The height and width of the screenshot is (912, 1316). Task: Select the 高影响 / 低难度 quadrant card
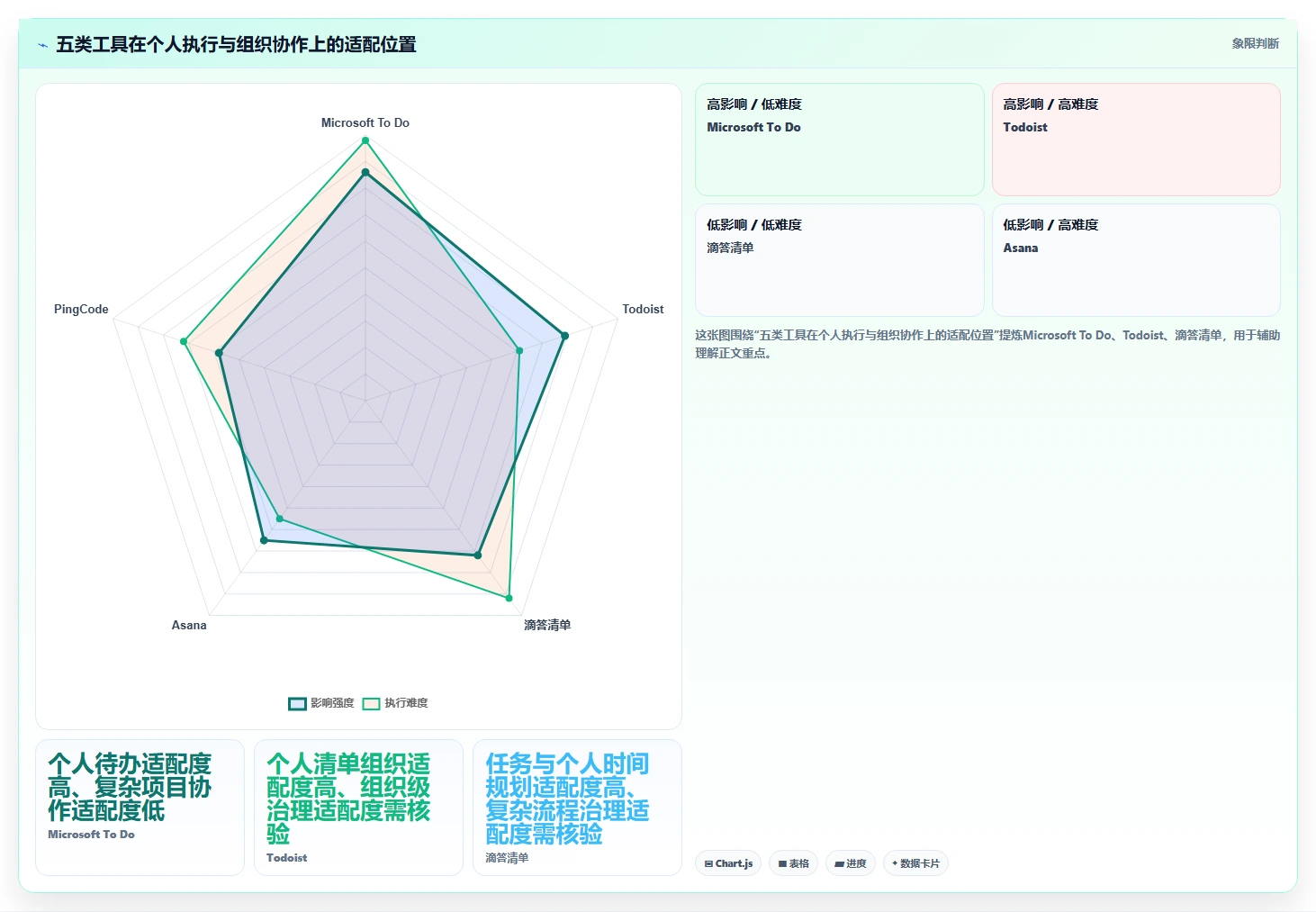pos(839,140)
